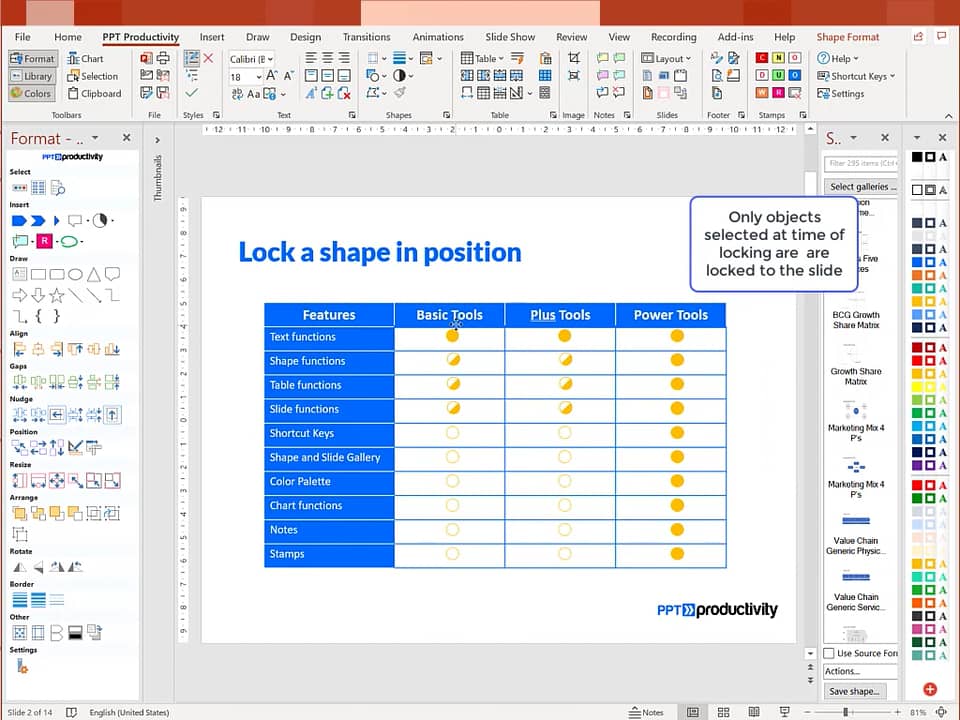The height and width of the screenshot is (720, 960).
Task: Click the Settings icon in Format toolbar
Action: (x=22, y=666)
